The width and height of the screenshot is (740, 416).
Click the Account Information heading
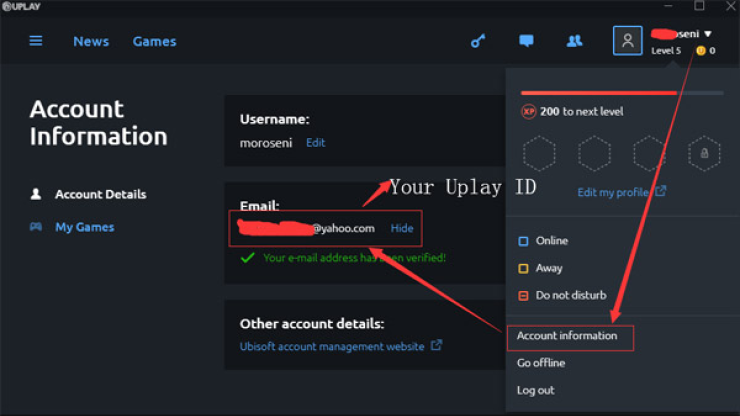coord(98,122)
